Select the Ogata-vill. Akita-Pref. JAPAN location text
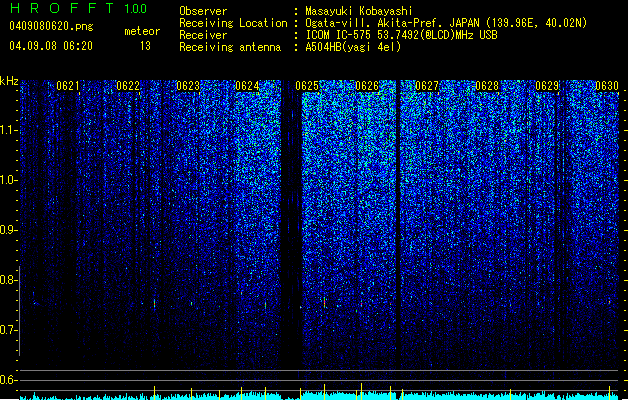629x400 pixels. tap(446, 23)
